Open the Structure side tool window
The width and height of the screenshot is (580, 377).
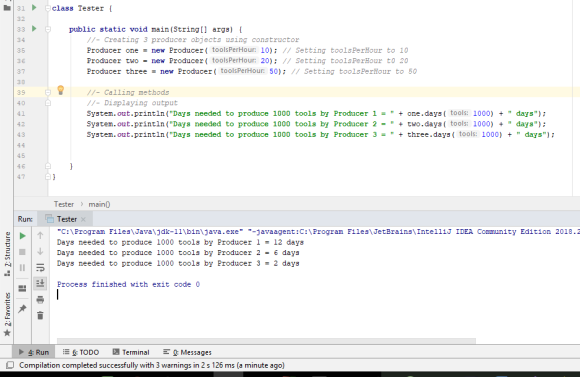point(7,254)
